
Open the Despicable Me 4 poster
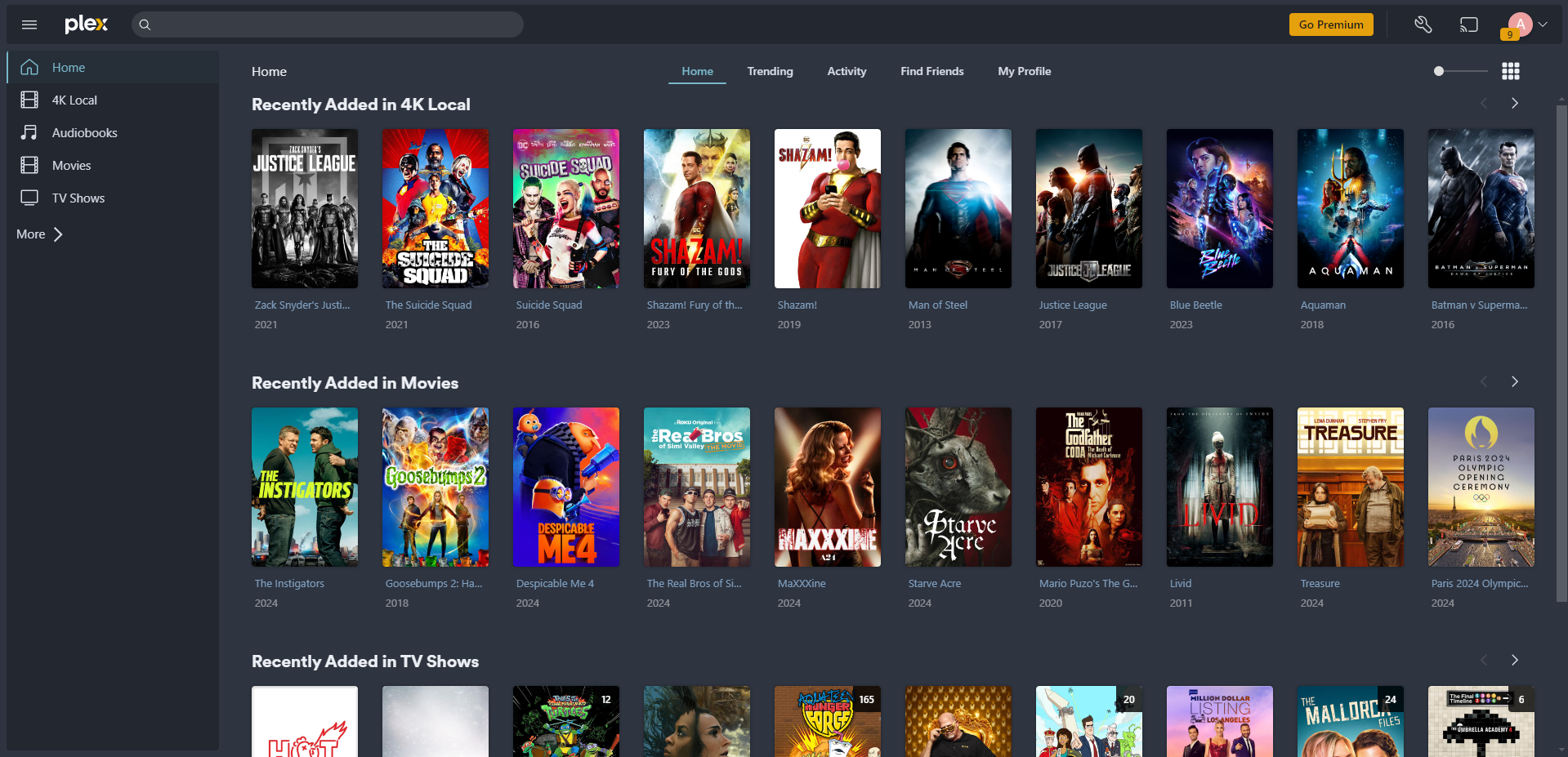point(566,487)
